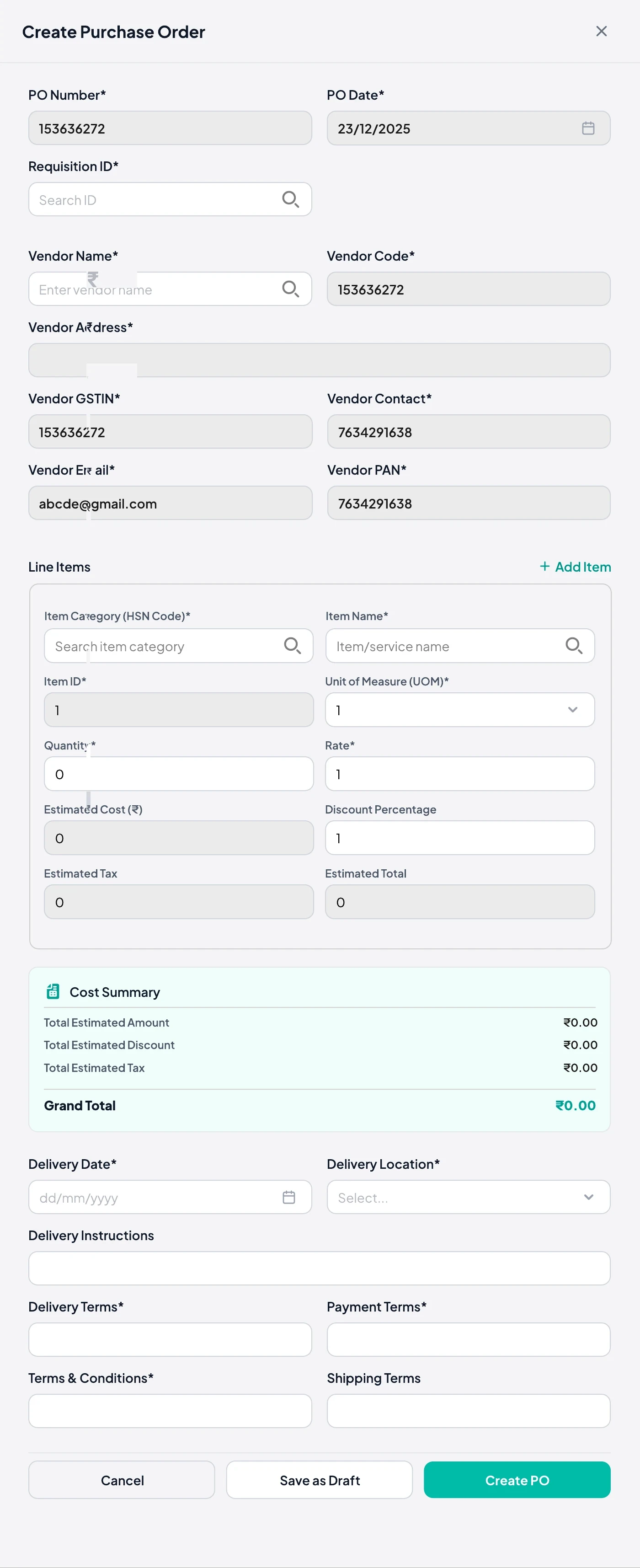
Task: Focus the Vendor Name input field
Action: (171, 289)
